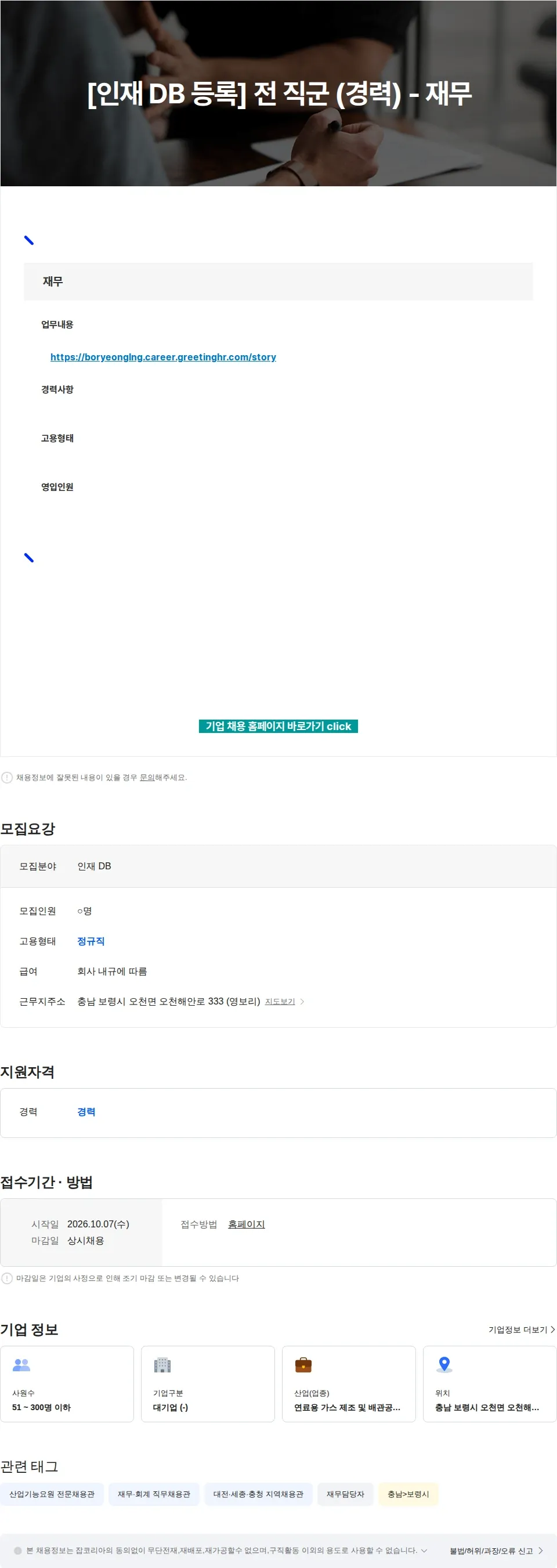Open 기업정보 더보기 link
Viewport: 557px width, 1568px height.
tap(518, 1329)
